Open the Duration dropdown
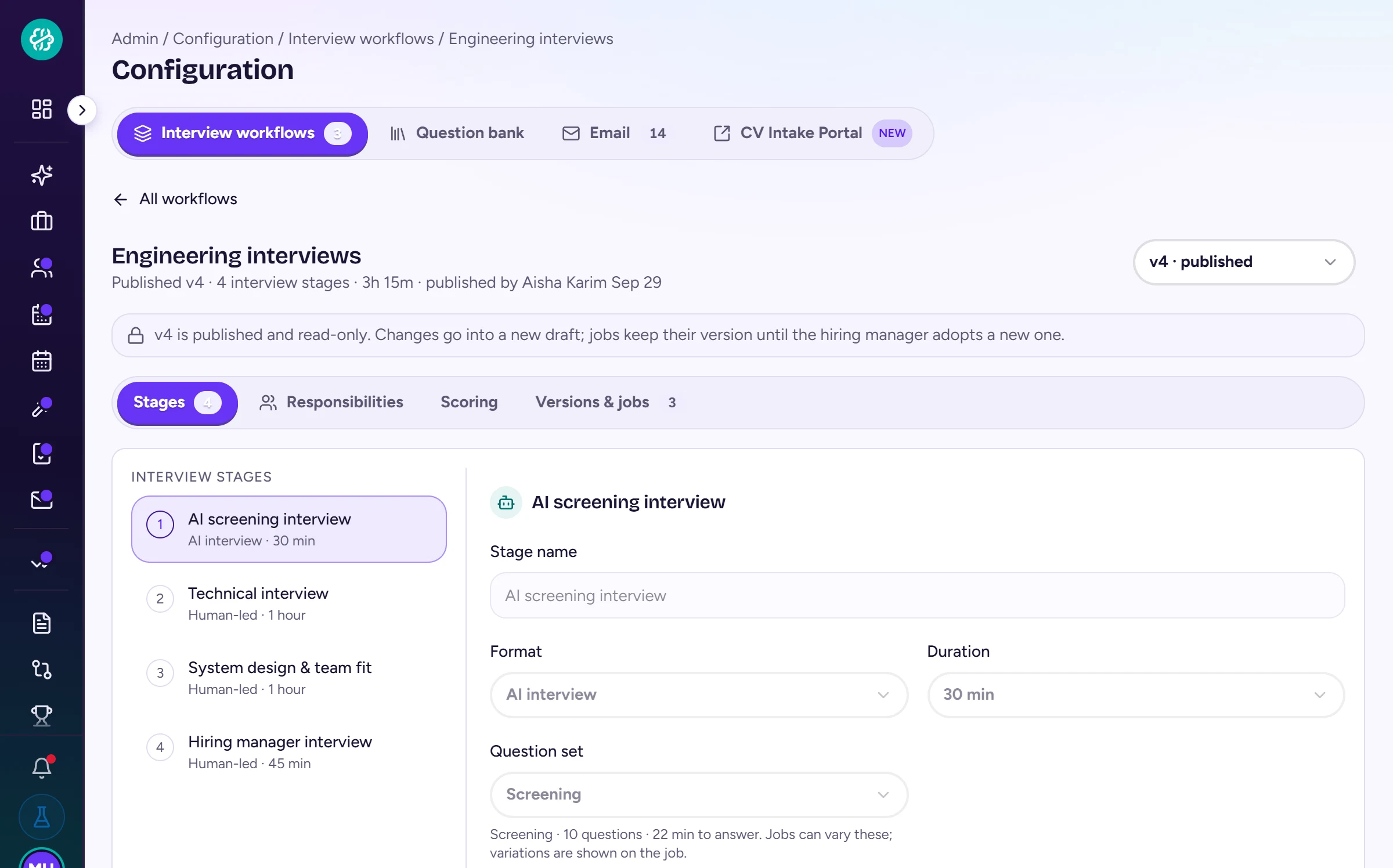The image size is (1393, 868). [1136, 695]
